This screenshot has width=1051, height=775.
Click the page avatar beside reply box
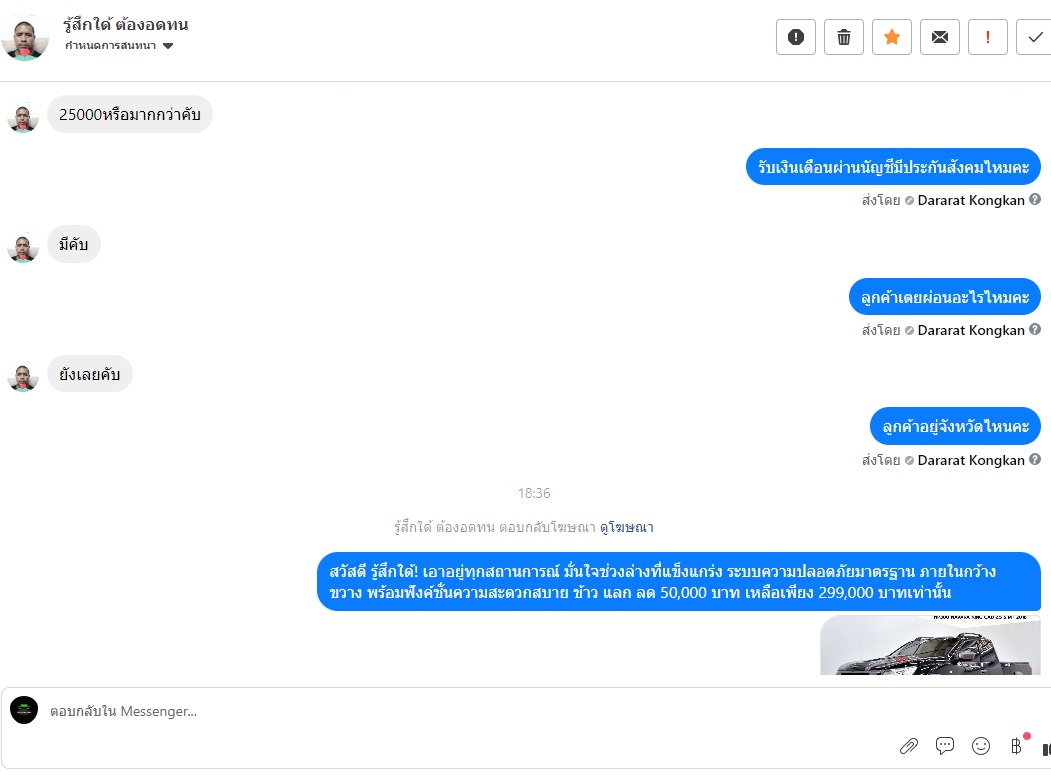pos(24,710)
